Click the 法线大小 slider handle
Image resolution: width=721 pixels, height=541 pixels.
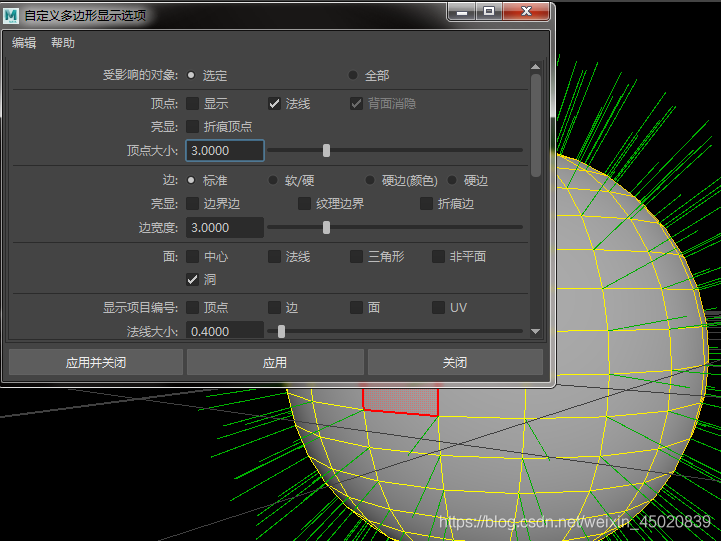(x=281, y=331)
